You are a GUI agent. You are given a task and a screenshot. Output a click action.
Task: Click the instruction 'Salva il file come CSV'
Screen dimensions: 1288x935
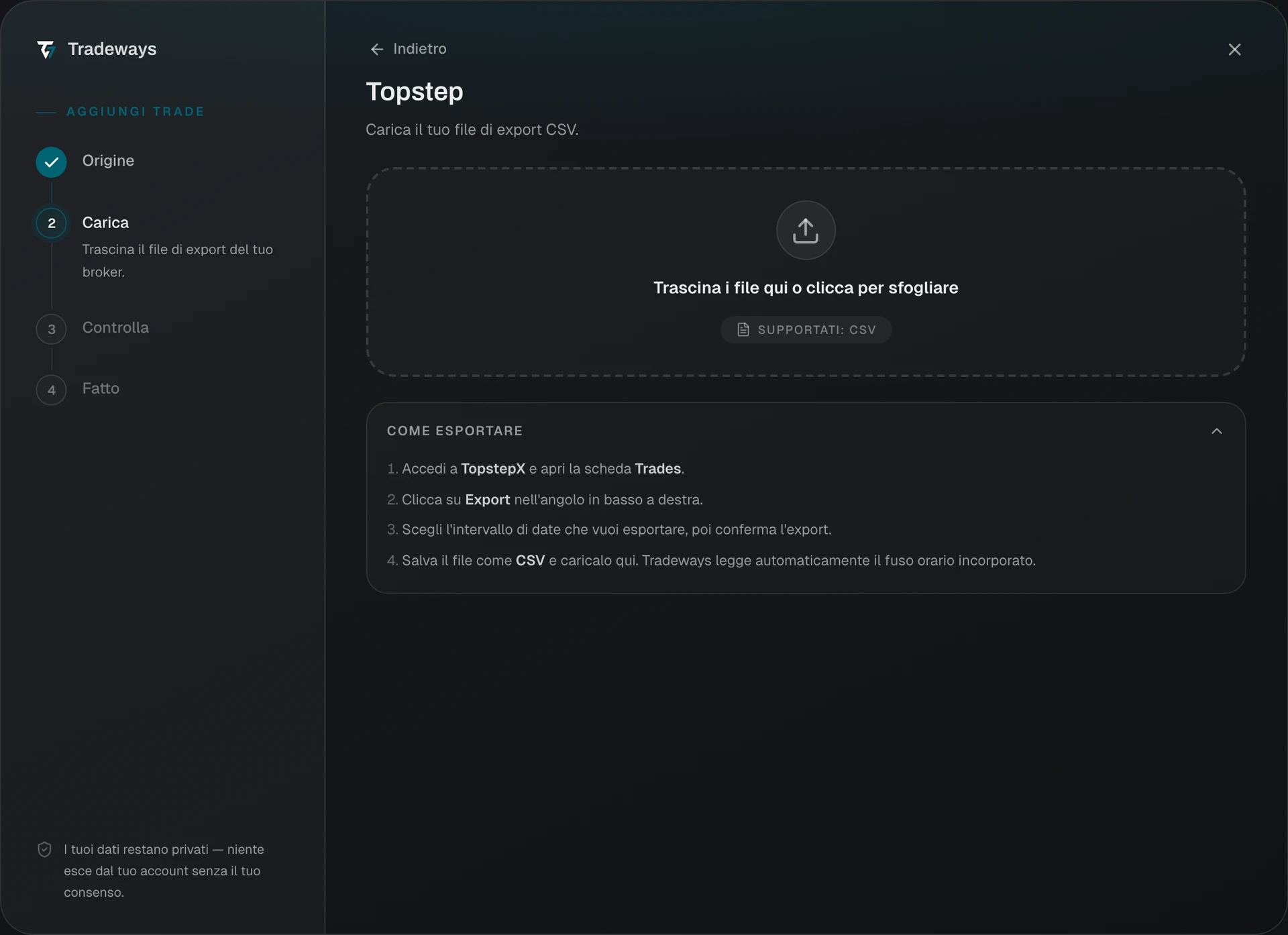tap(711, 560)
